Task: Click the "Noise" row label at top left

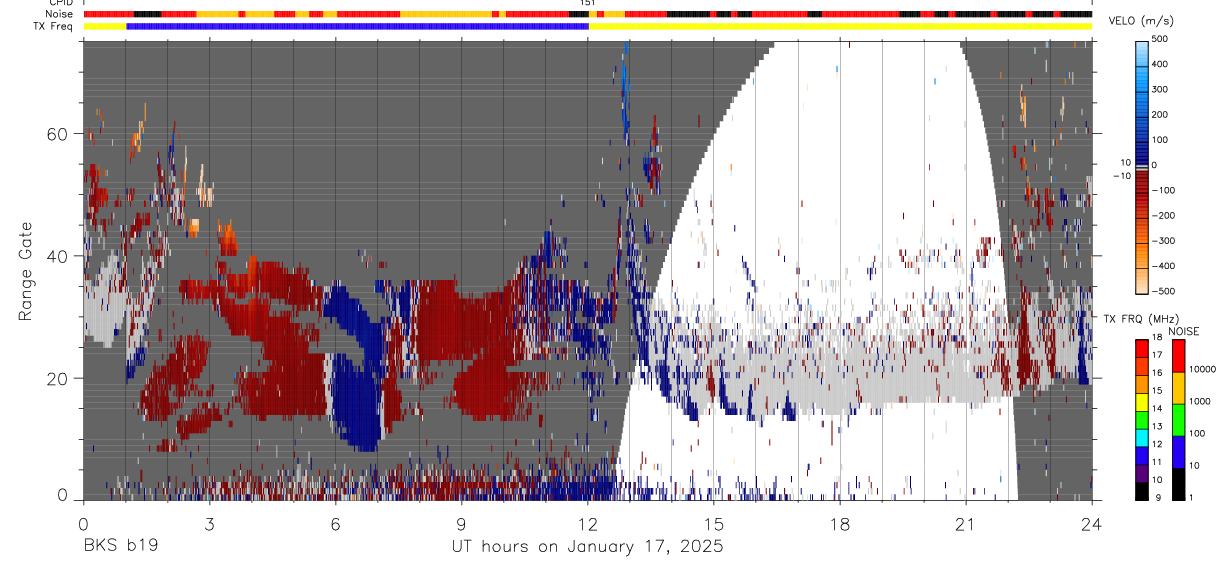Action: tap(58, 14)
